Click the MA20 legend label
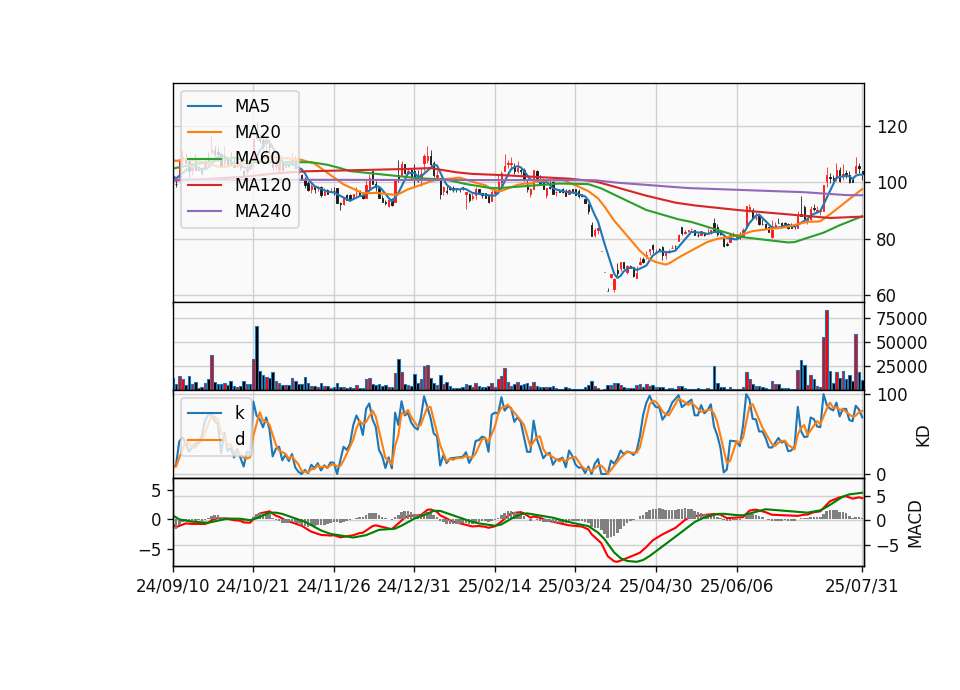Screen dimensions: 960x690 (x=257, y=132)
